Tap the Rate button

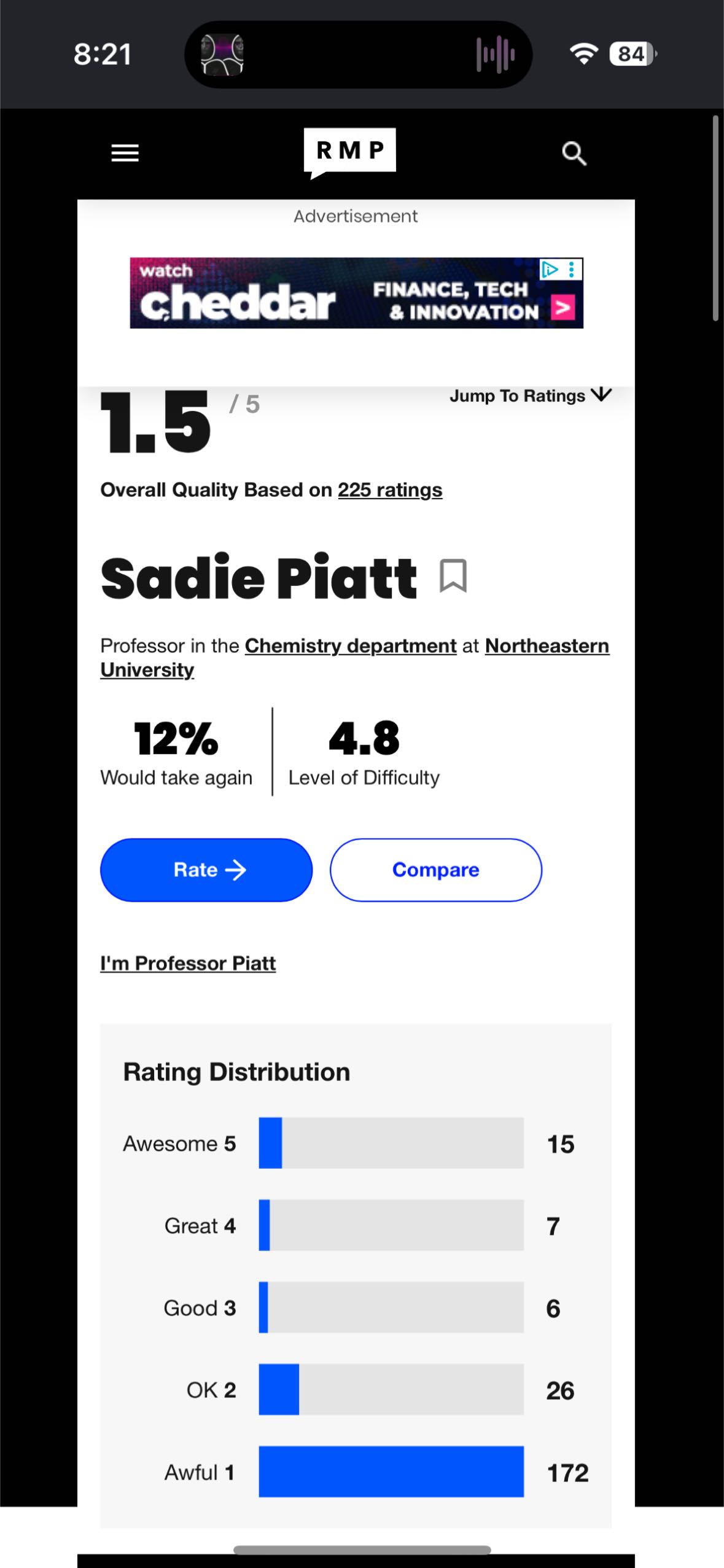pos(206,870)
